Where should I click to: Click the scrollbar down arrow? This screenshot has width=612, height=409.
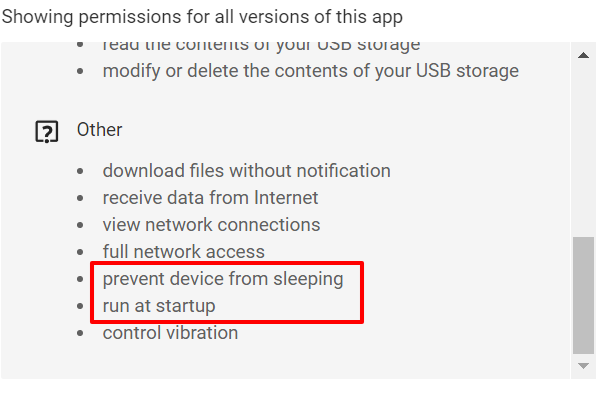(x=583, y=366)
